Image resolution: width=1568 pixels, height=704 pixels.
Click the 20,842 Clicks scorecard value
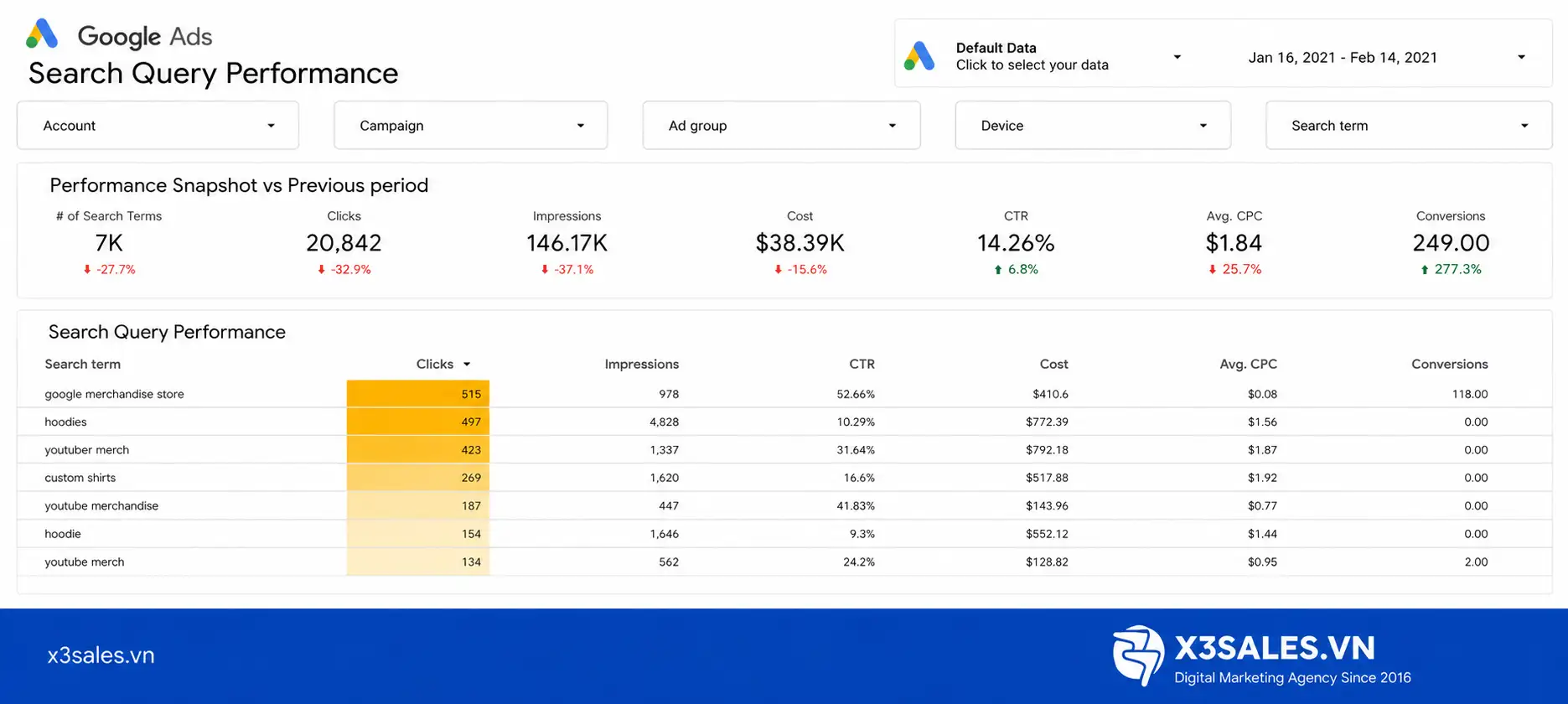(344, 243)
